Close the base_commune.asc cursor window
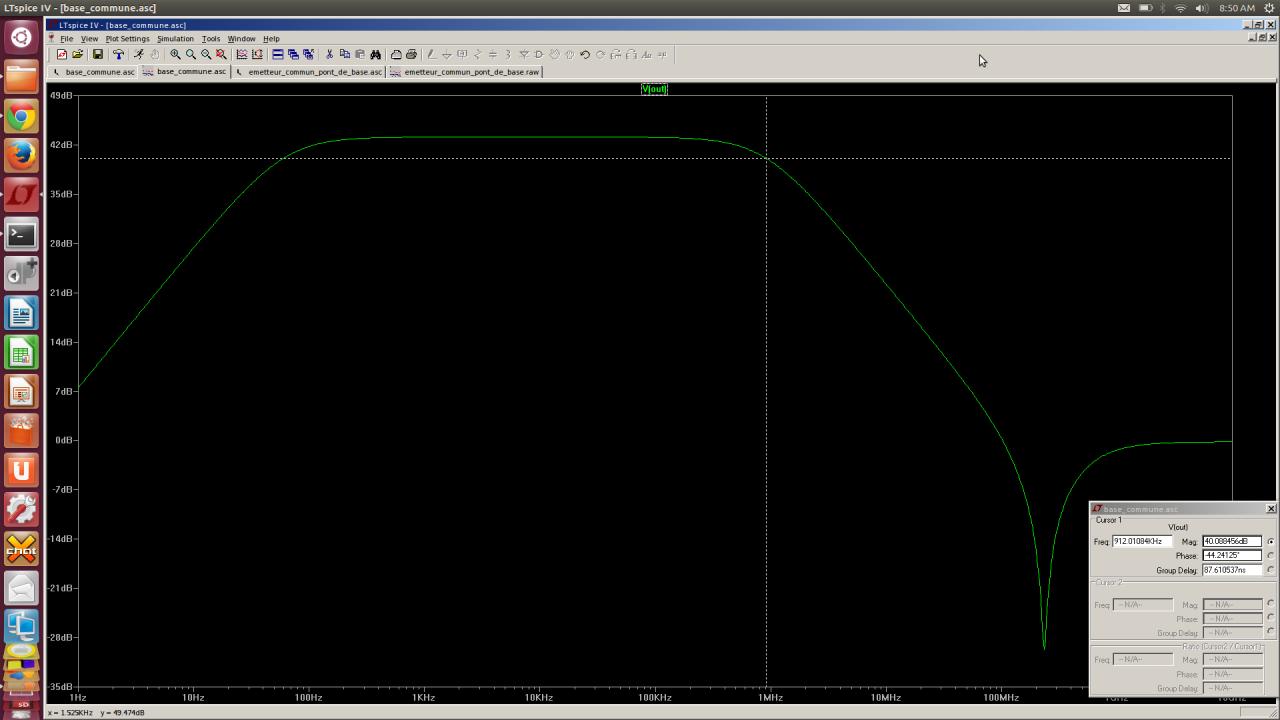The width and height of the screenshot is (1280, 720). 1271,509
